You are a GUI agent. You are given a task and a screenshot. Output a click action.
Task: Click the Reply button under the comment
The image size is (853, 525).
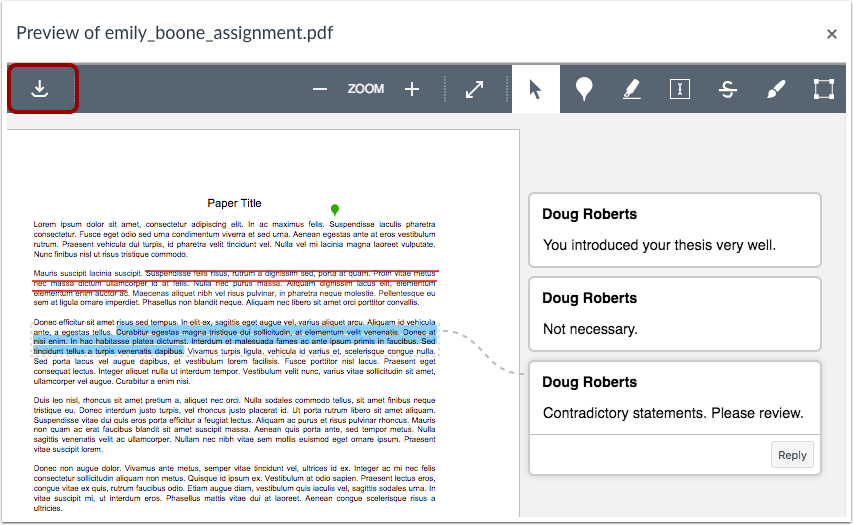click(792, 455)
